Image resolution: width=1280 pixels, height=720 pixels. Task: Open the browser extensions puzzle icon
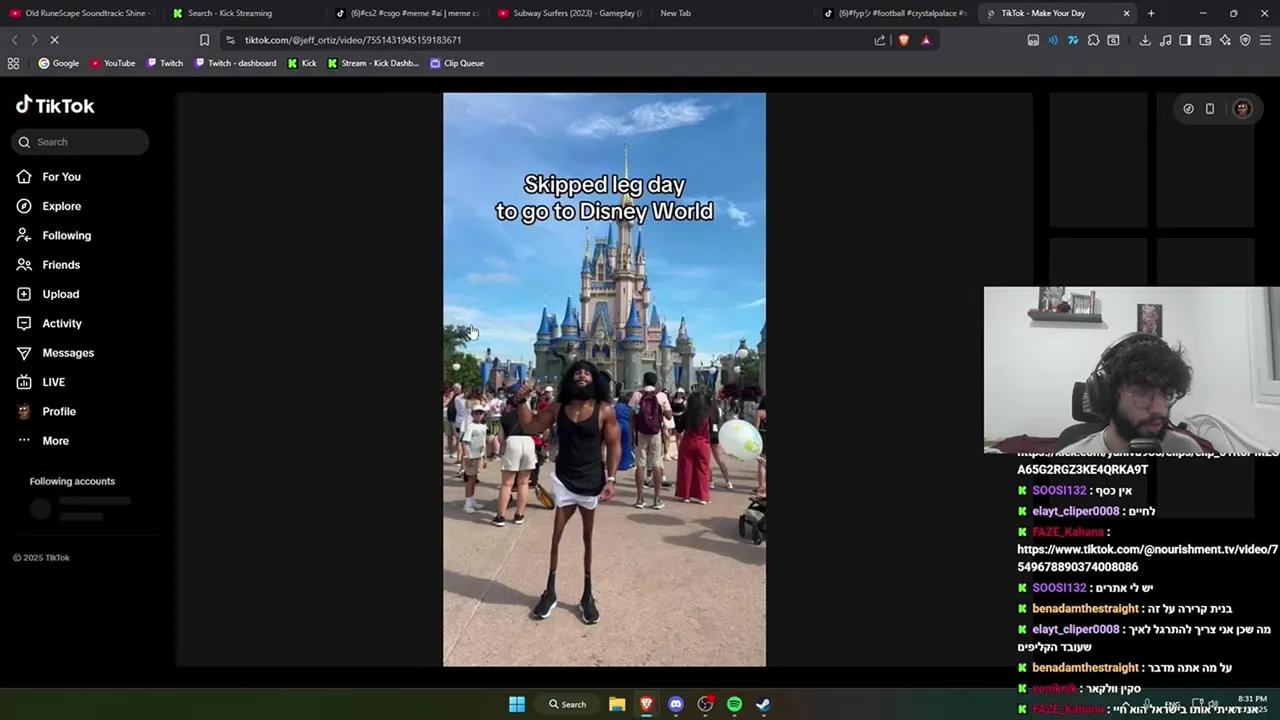tap(1093, 40)
